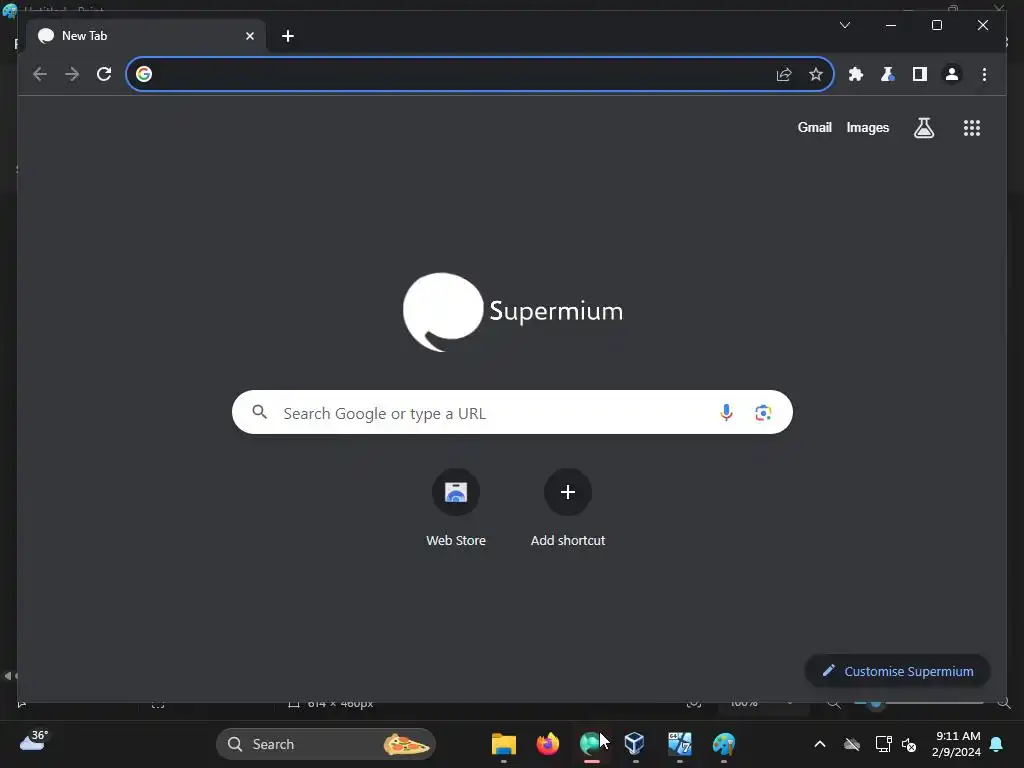
Task: Click the cloud sync tray icon
Action: (852, 744)
